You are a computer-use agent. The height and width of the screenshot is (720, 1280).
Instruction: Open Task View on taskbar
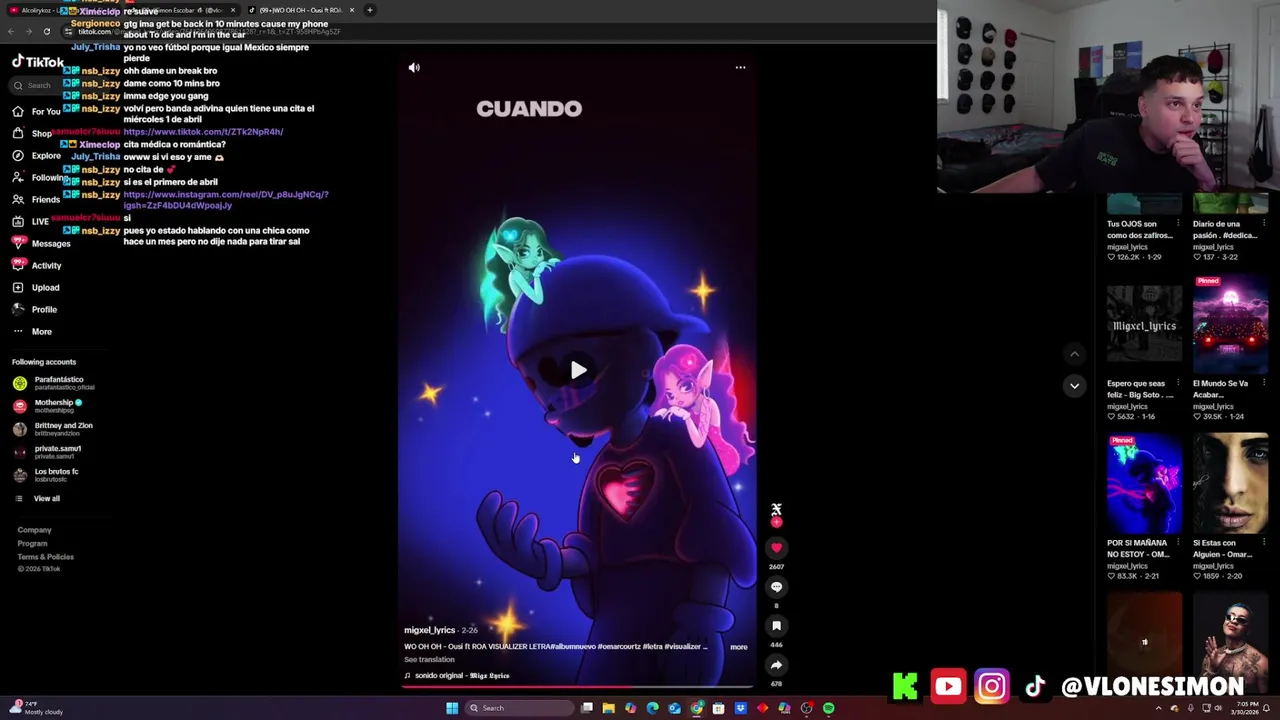[x=587, y=708]
